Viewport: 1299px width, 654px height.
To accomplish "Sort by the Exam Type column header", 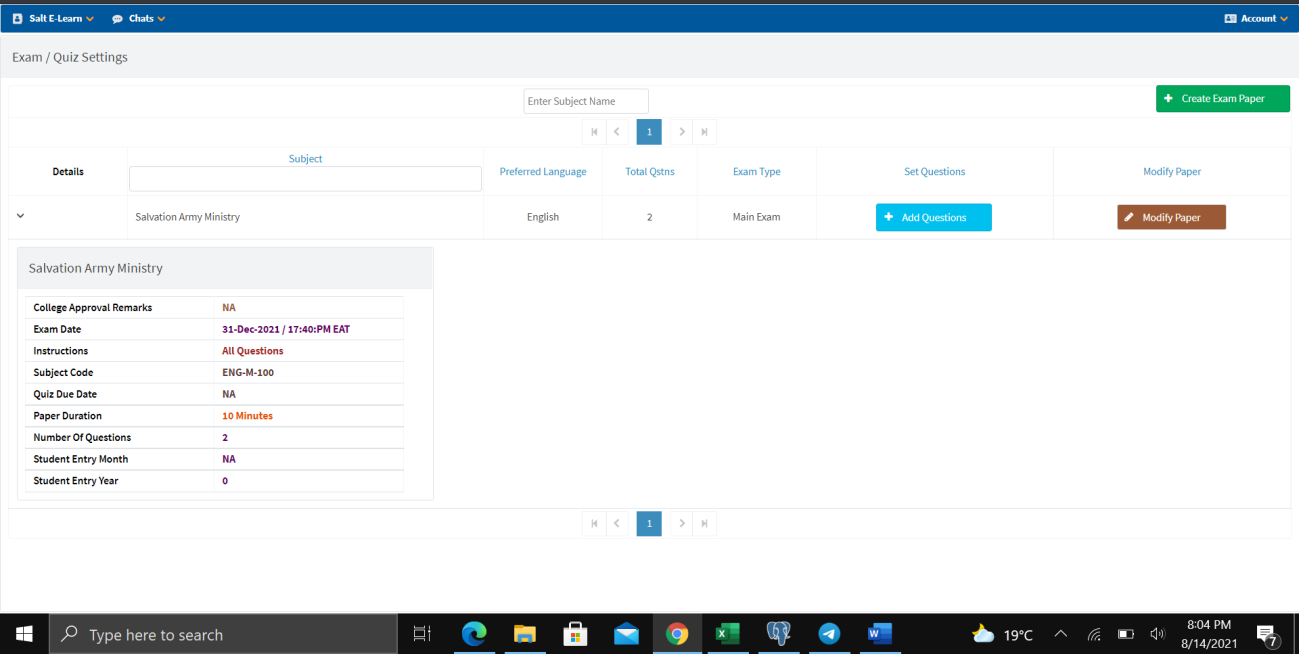I will tap(756, 172).
